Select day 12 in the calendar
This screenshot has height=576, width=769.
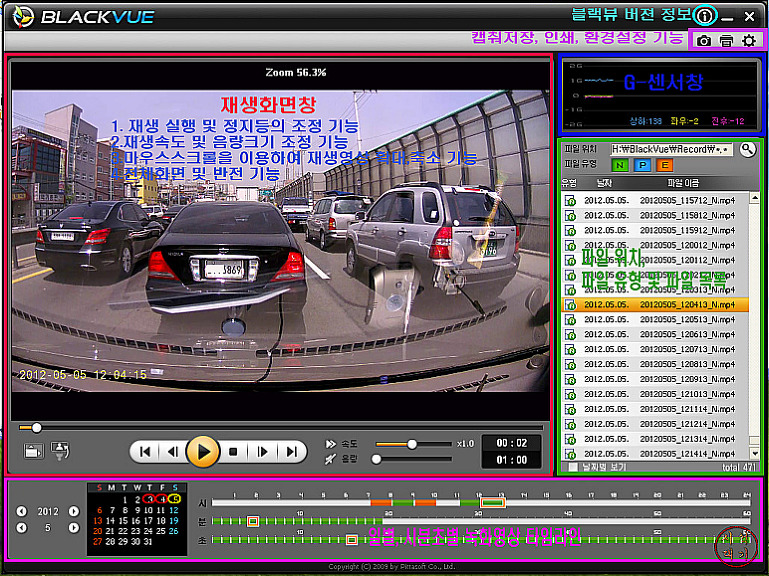pyautogui.click(x=174, y=510)
